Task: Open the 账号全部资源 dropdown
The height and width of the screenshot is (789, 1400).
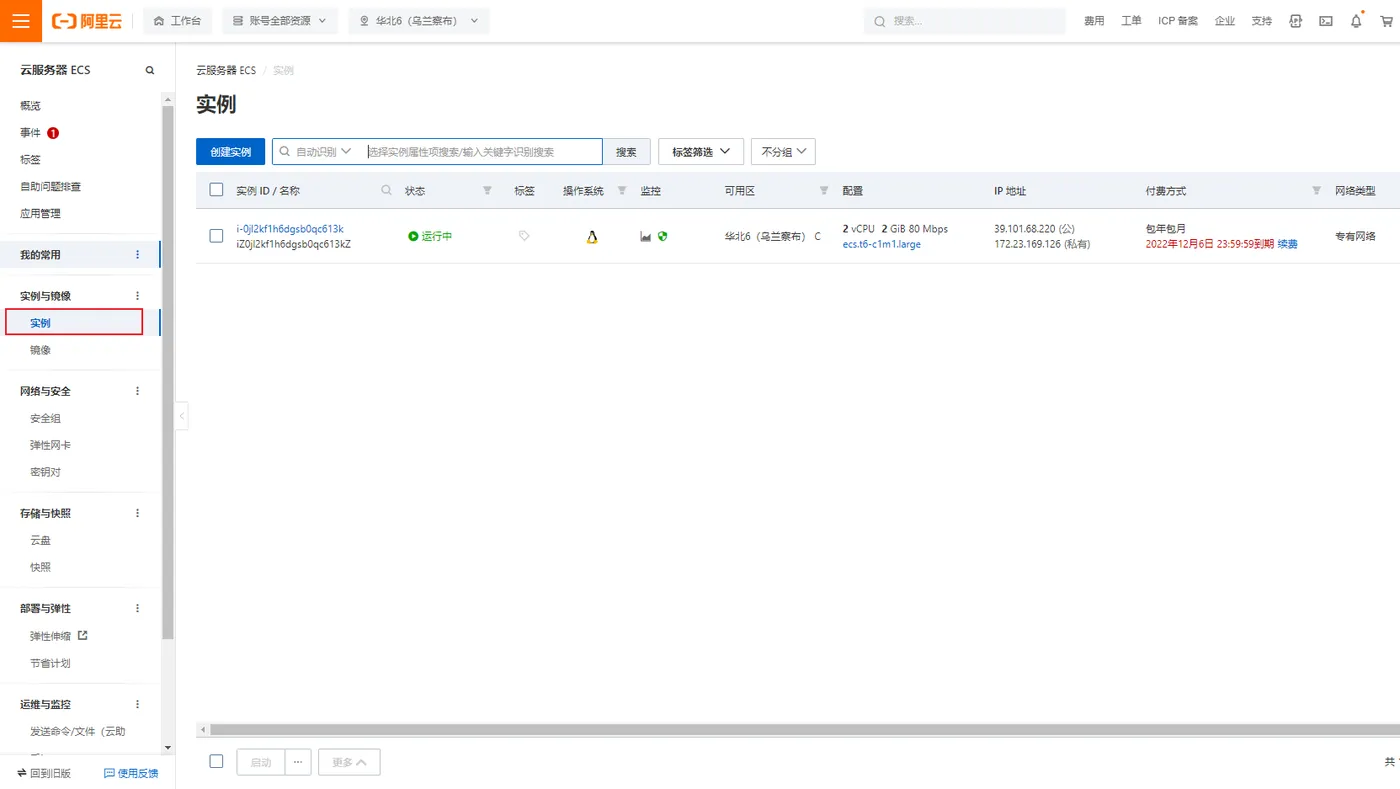Action: click(280, 21)
